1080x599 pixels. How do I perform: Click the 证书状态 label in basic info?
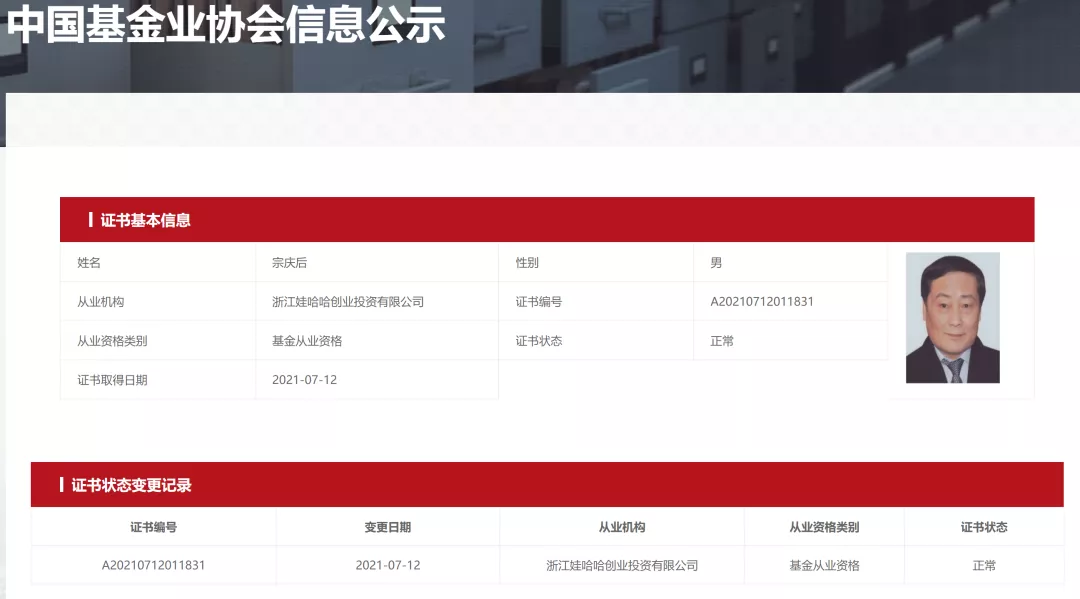click(539, 341)
